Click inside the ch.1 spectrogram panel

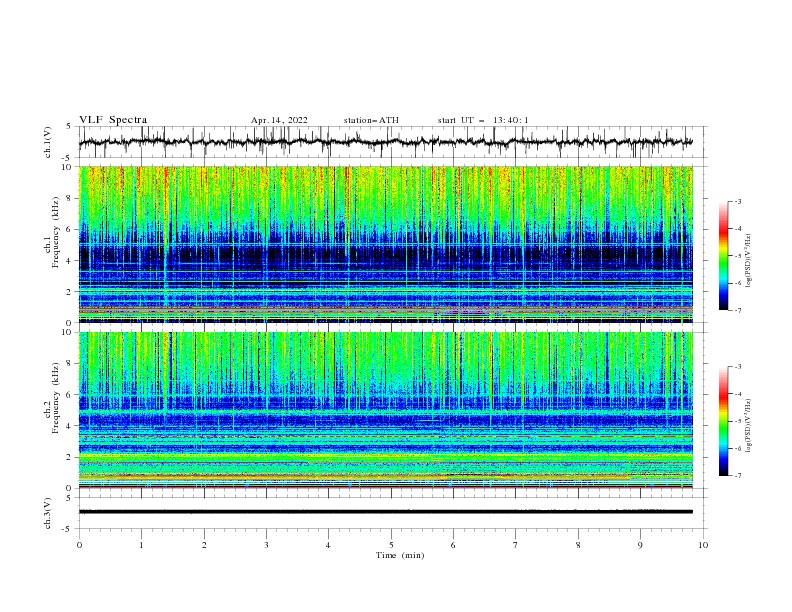point(386,244)
